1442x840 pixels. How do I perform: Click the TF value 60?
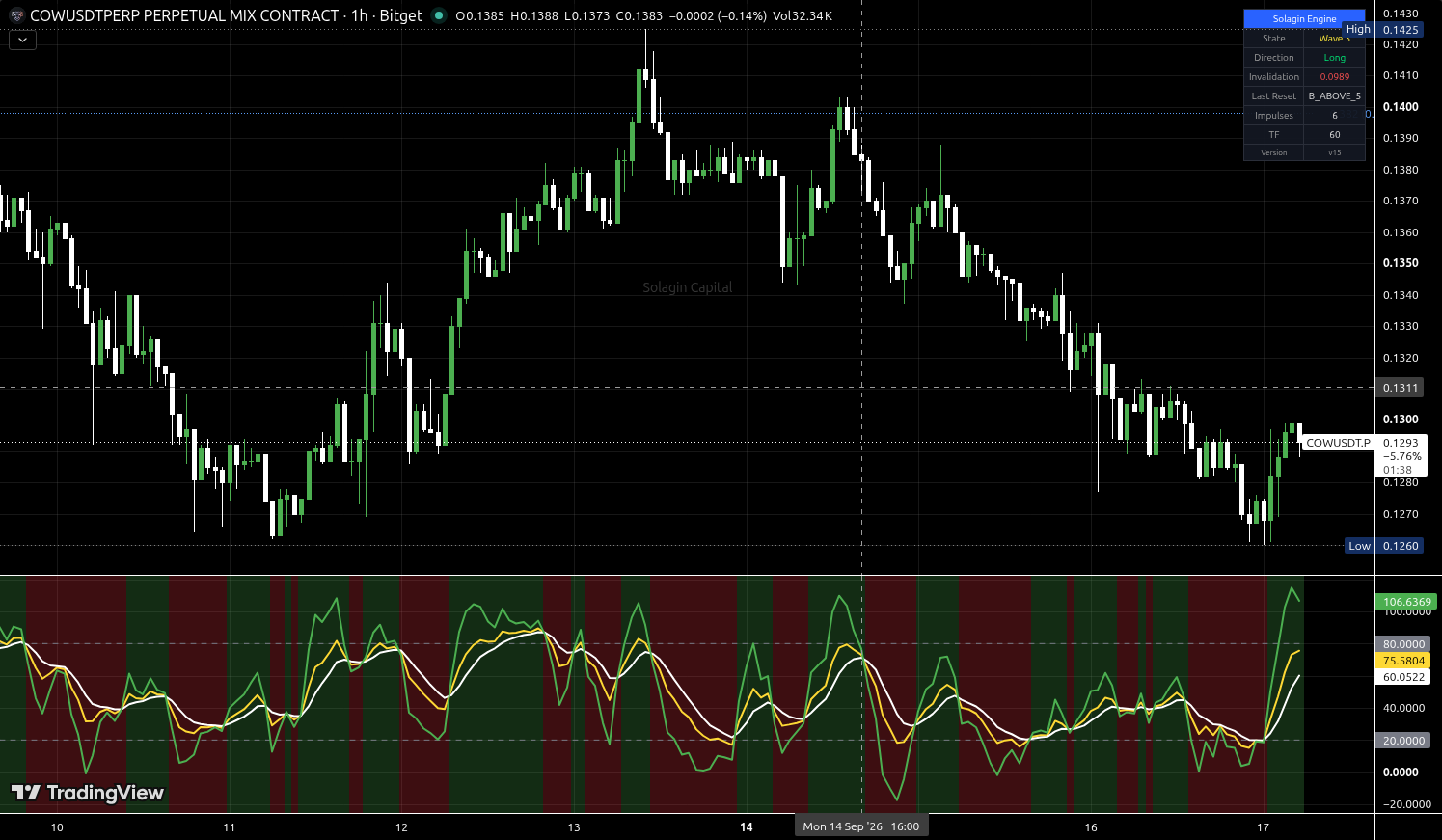point(1334,135)
